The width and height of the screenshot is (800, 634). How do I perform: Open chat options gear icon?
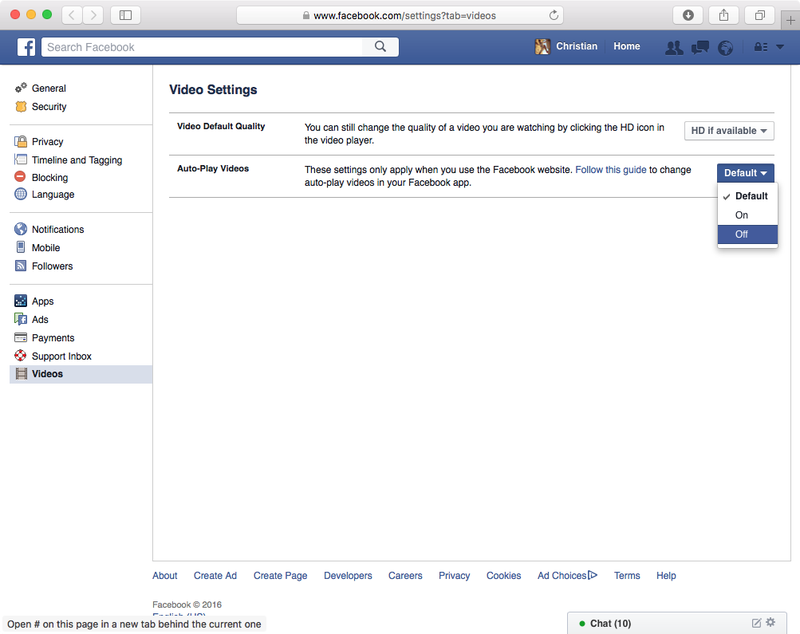pos(771,622)
